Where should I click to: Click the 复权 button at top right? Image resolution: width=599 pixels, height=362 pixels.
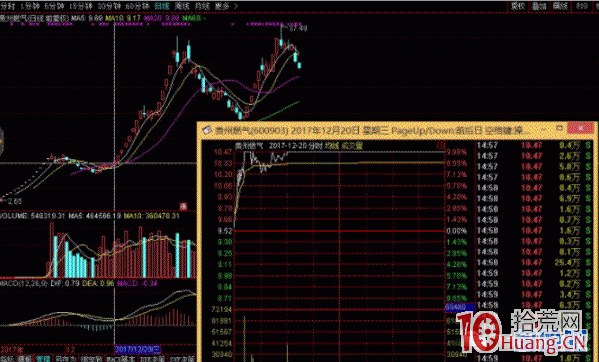[x=518, y=6]
